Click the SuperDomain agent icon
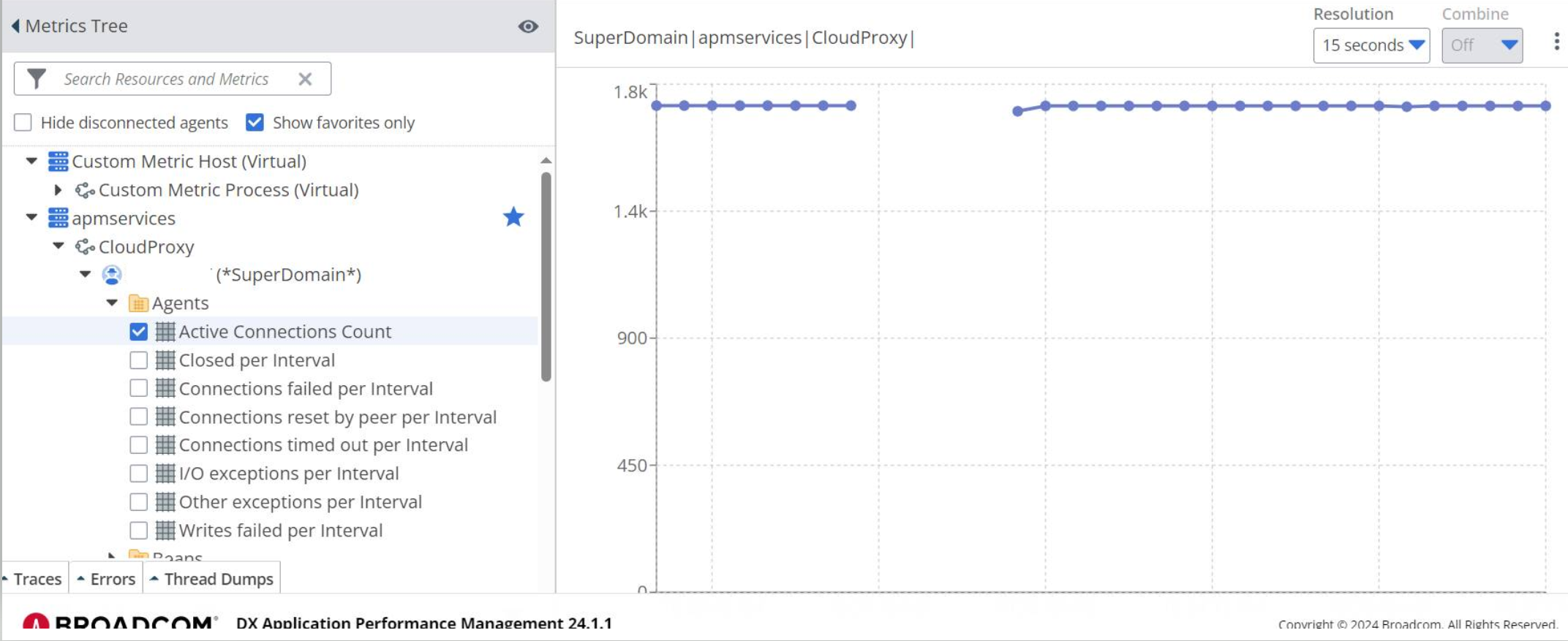Viewport: 1568px width, 641px height. coord(112,275)
